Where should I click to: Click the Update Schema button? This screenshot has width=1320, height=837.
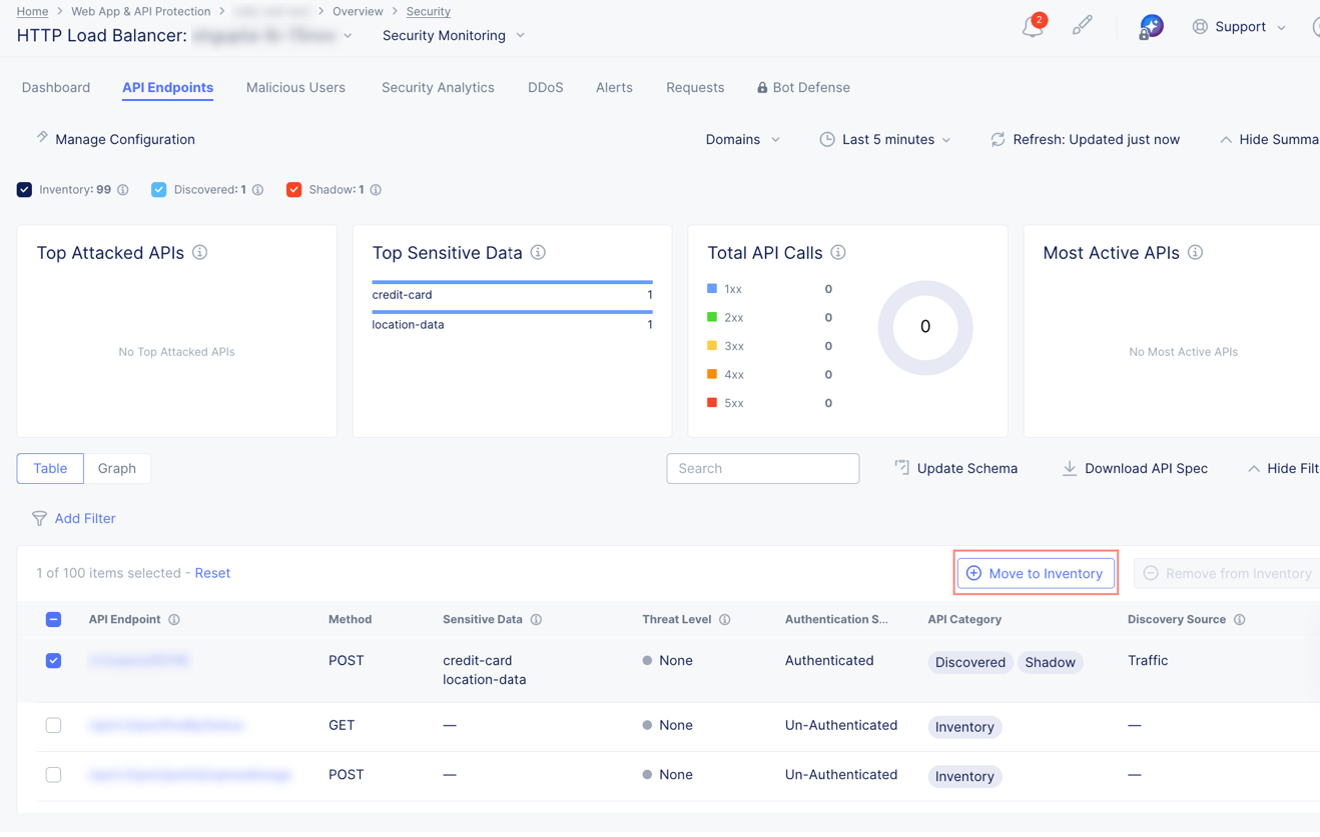(956, 468)
